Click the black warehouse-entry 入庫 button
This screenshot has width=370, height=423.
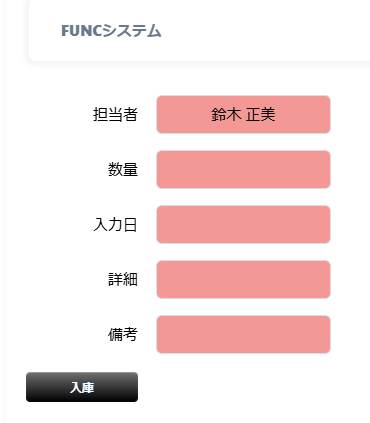click(82, 387)
